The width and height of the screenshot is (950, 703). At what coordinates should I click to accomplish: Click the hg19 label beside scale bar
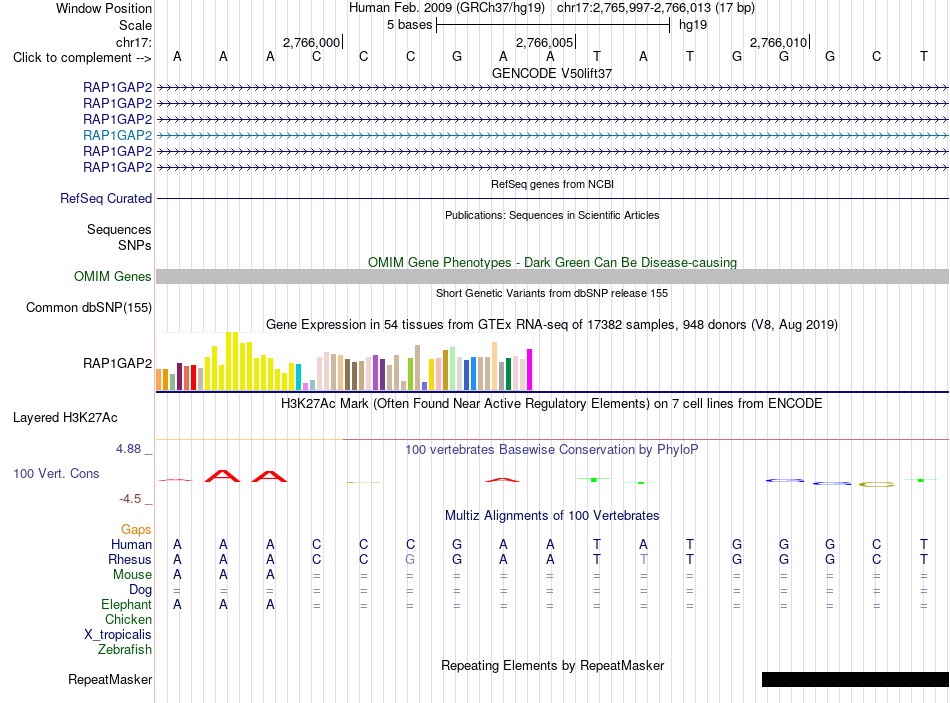coord(693,25)
